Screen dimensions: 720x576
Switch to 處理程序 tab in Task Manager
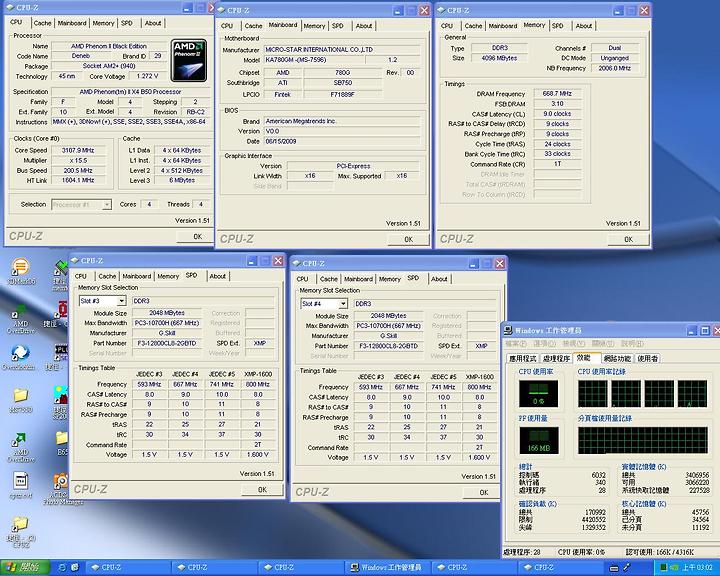point(557,358)
